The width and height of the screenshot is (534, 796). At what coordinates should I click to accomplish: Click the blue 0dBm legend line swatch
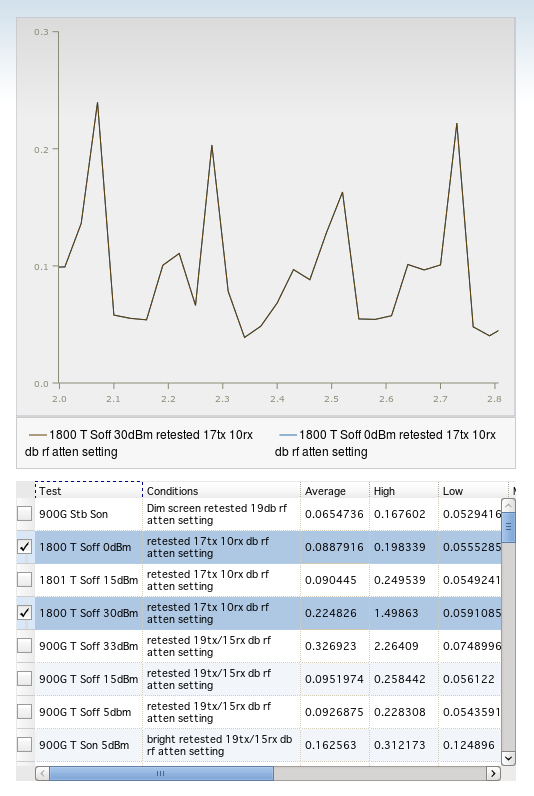[288, 435]
